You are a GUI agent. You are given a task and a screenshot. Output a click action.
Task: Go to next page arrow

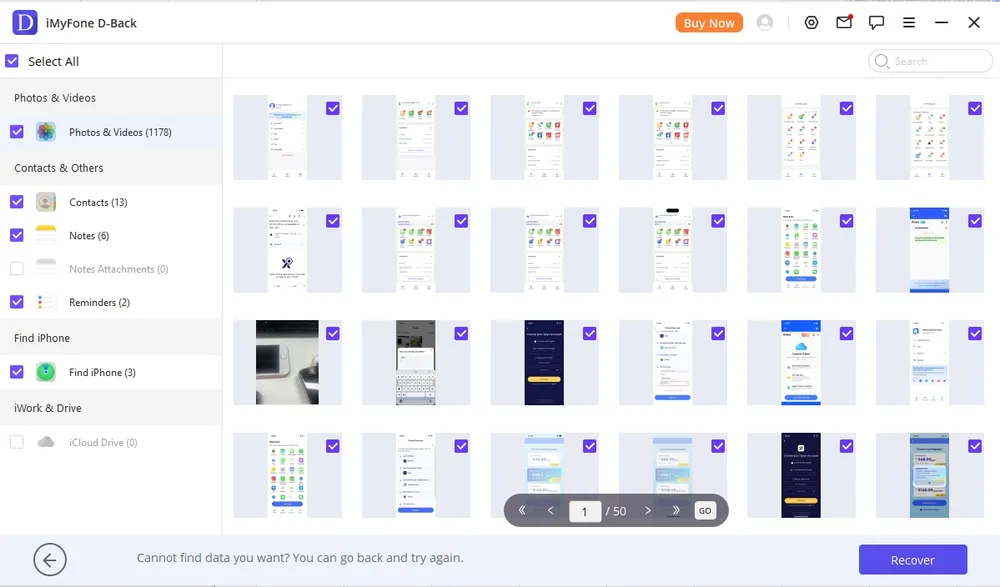[x=648, y=510]
